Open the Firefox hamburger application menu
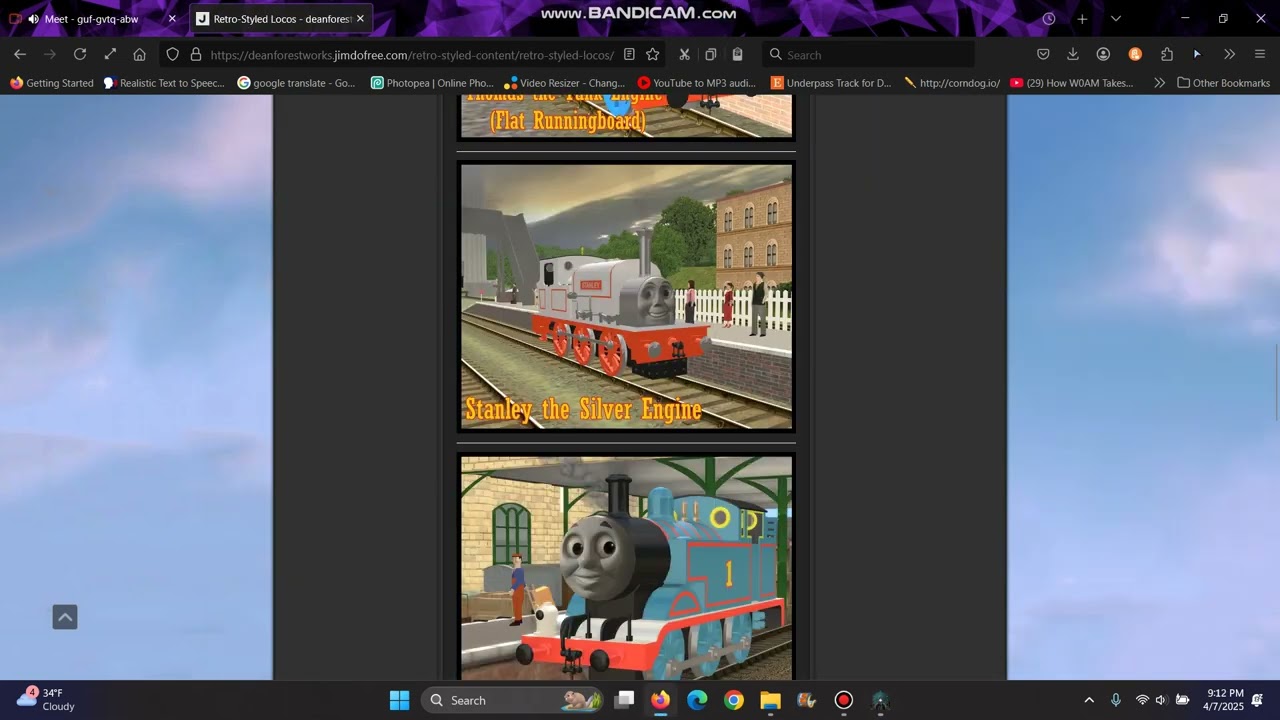 (x=1260, y=54)
